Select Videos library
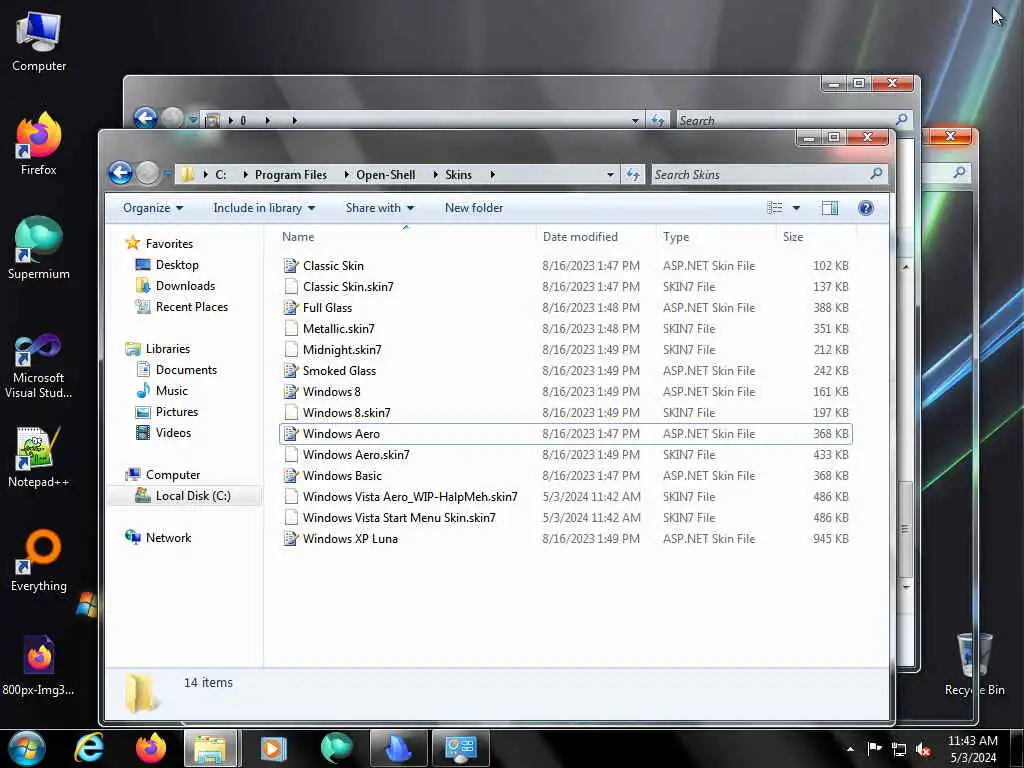Screen dimensions: 1024x768 tap(173, 432)
